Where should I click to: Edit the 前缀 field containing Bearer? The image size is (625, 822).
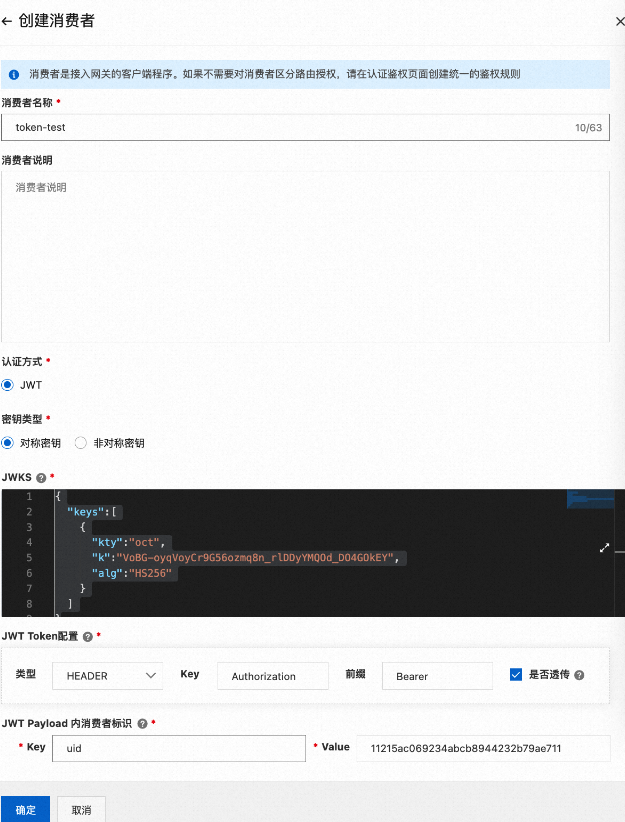[x=437, y=676]
